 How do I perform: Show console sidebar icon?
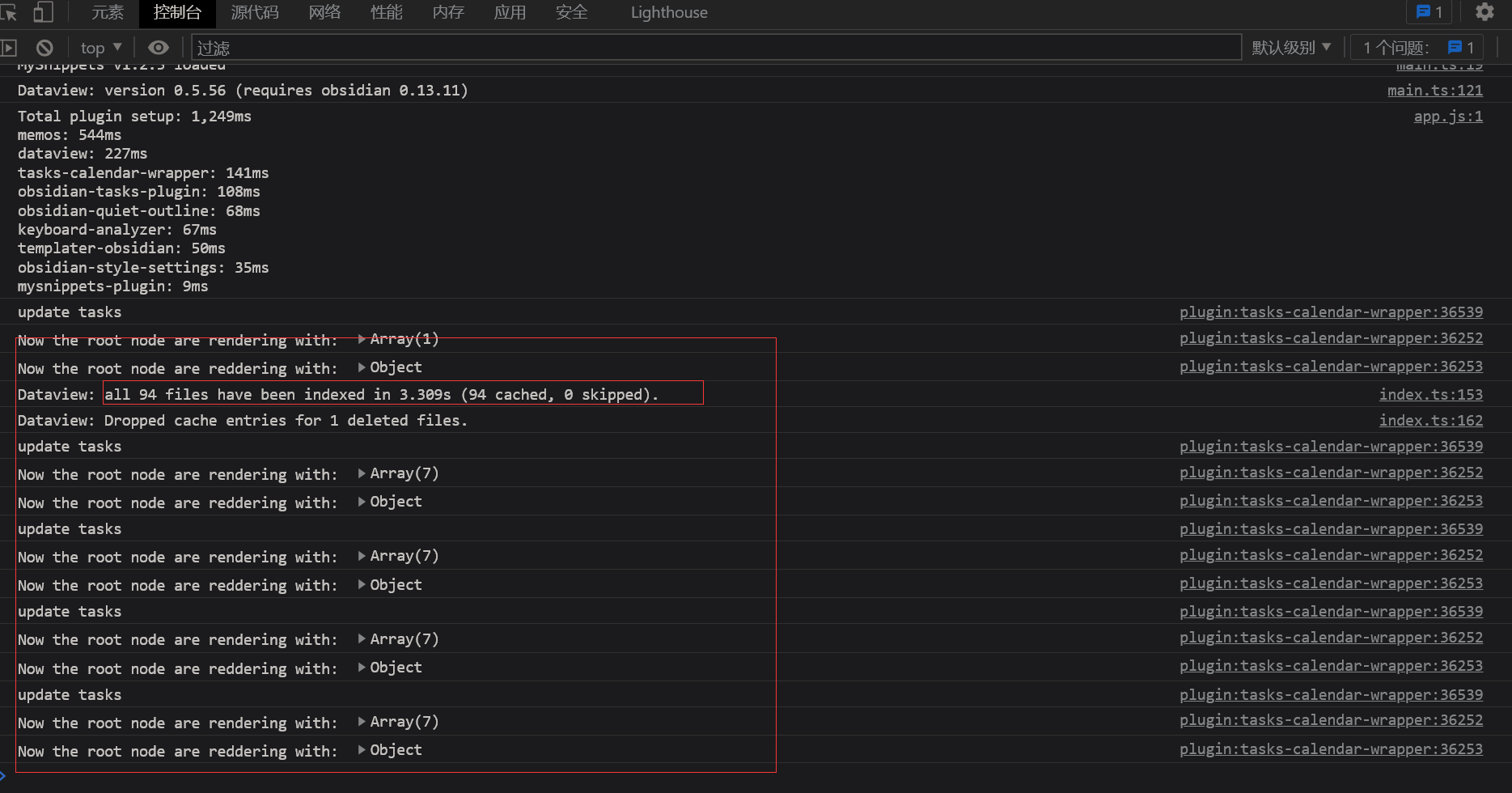point(9,48)
